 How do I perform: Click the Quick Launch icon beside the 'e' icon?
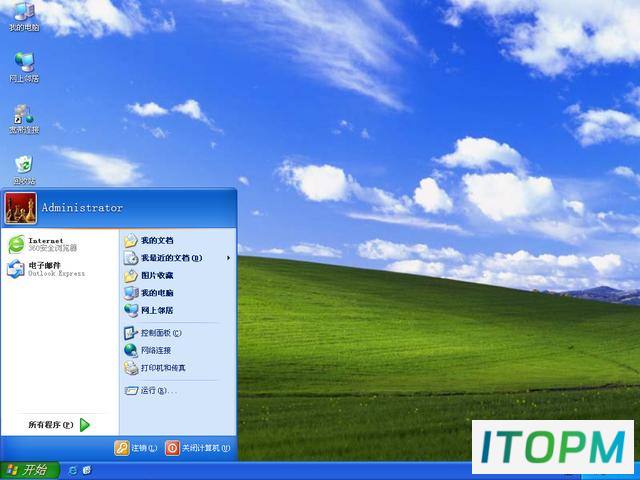pos(87,471)
